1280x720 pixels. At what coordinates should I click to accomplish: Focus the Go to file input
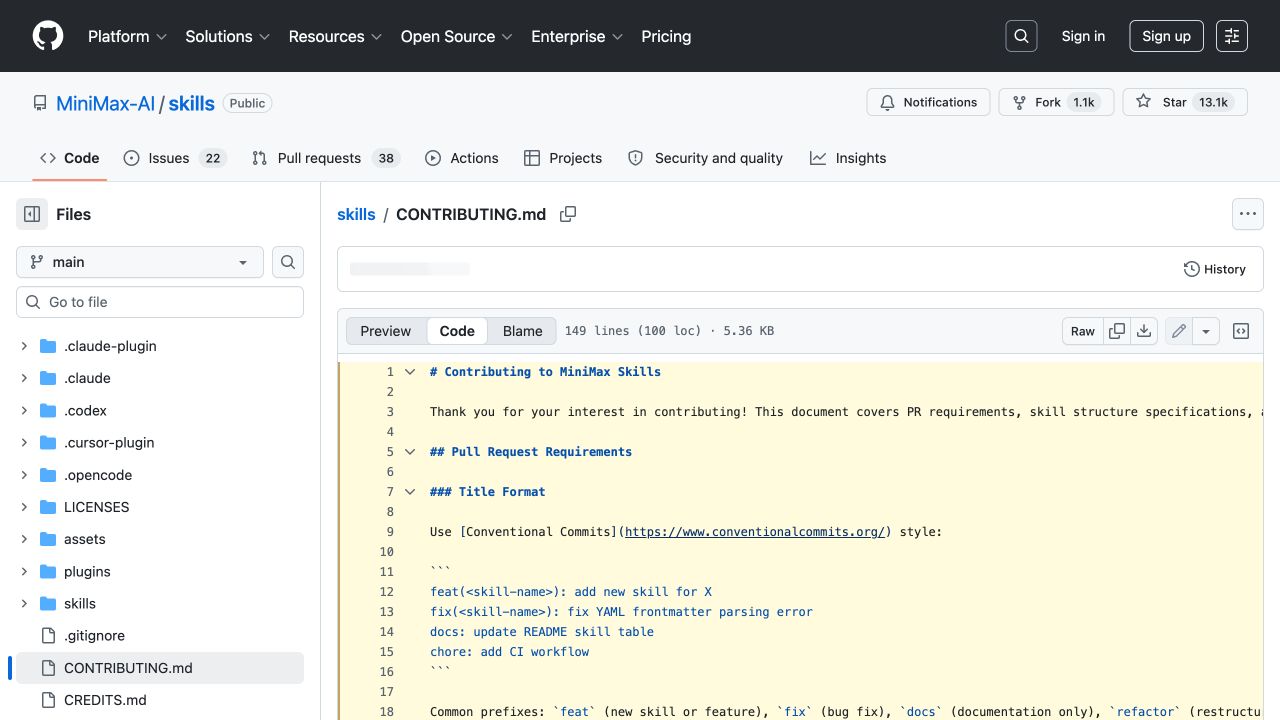tap(160, 302)
